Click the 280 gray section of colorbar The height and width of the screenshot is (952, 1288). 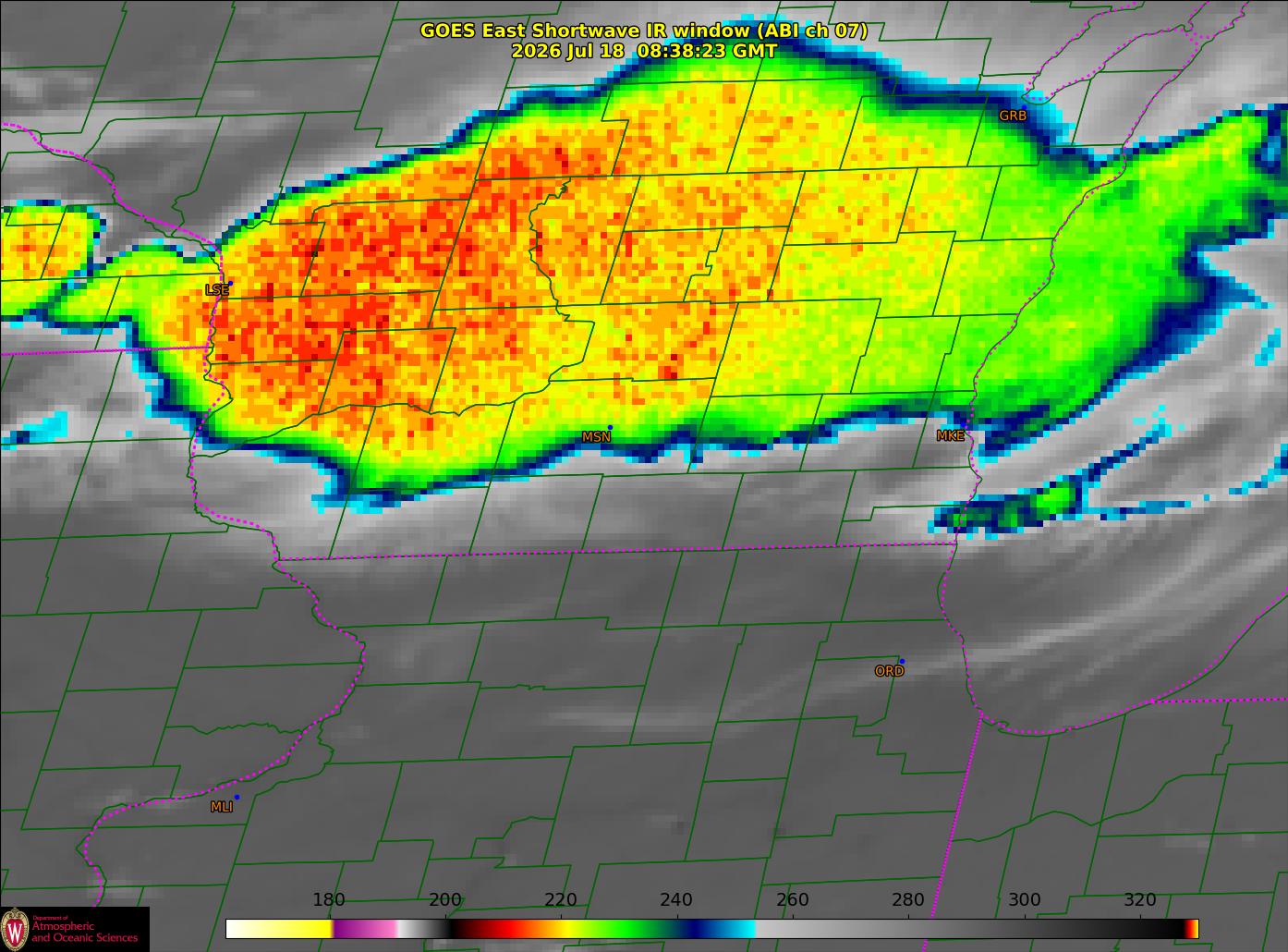(x=908, y=929)
